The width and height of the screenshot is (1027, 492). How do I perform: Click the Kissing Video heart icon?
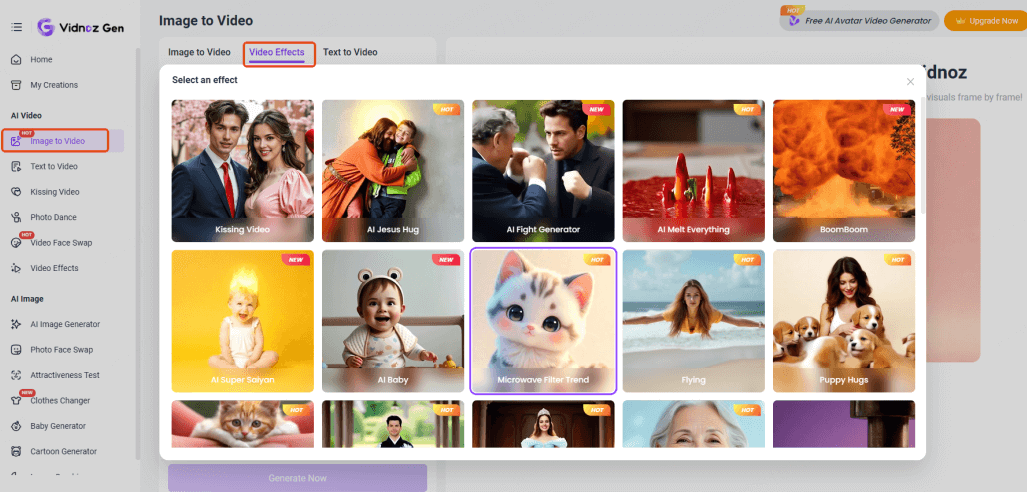click(x=16, y=192)
